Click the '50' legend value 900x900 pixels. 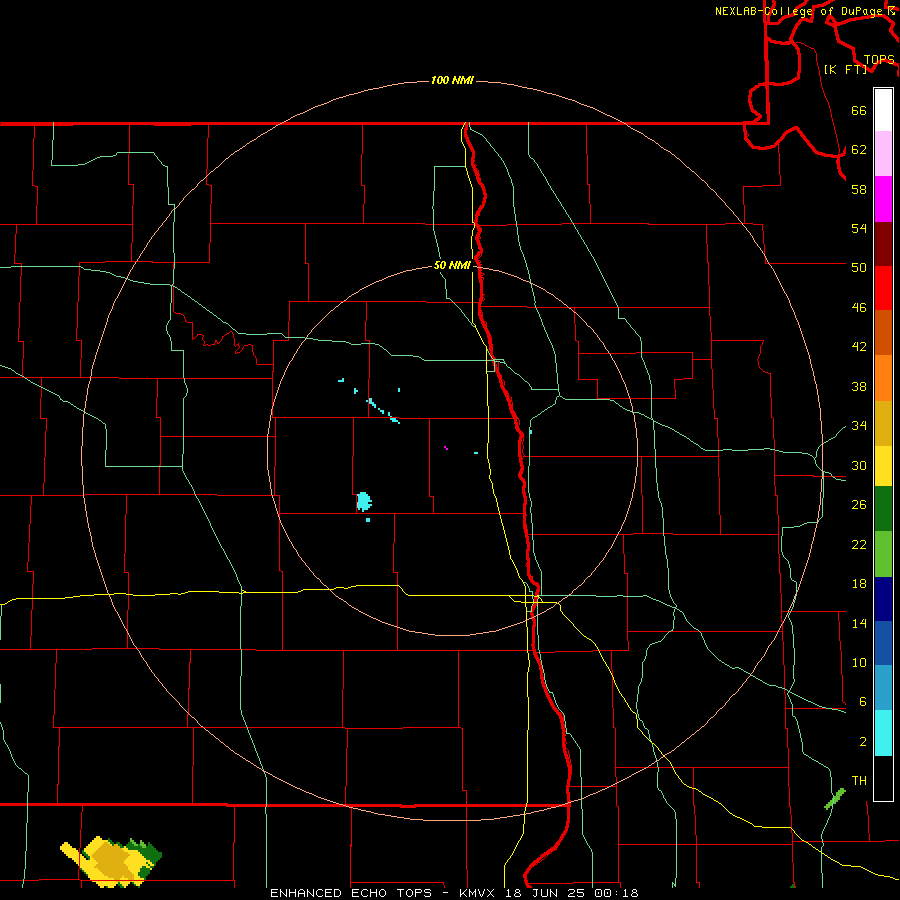pyautogui.click(x=859, y=267)
